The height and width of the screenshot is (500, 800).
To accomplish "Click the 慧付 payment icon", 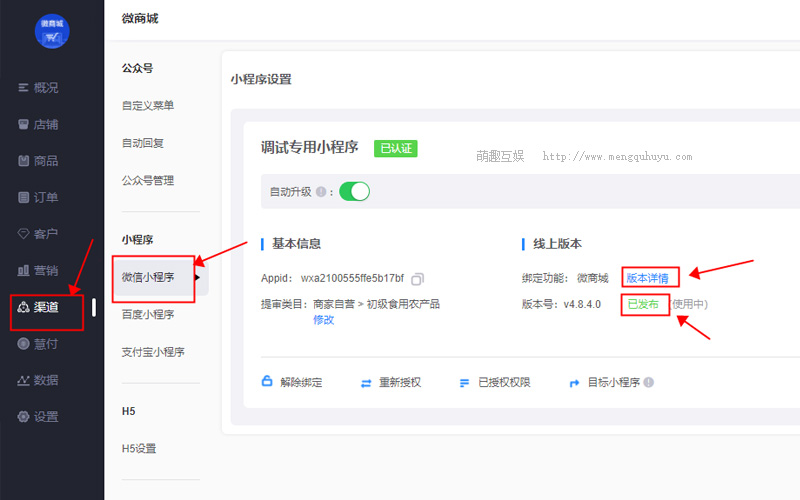I will [23, 344].
